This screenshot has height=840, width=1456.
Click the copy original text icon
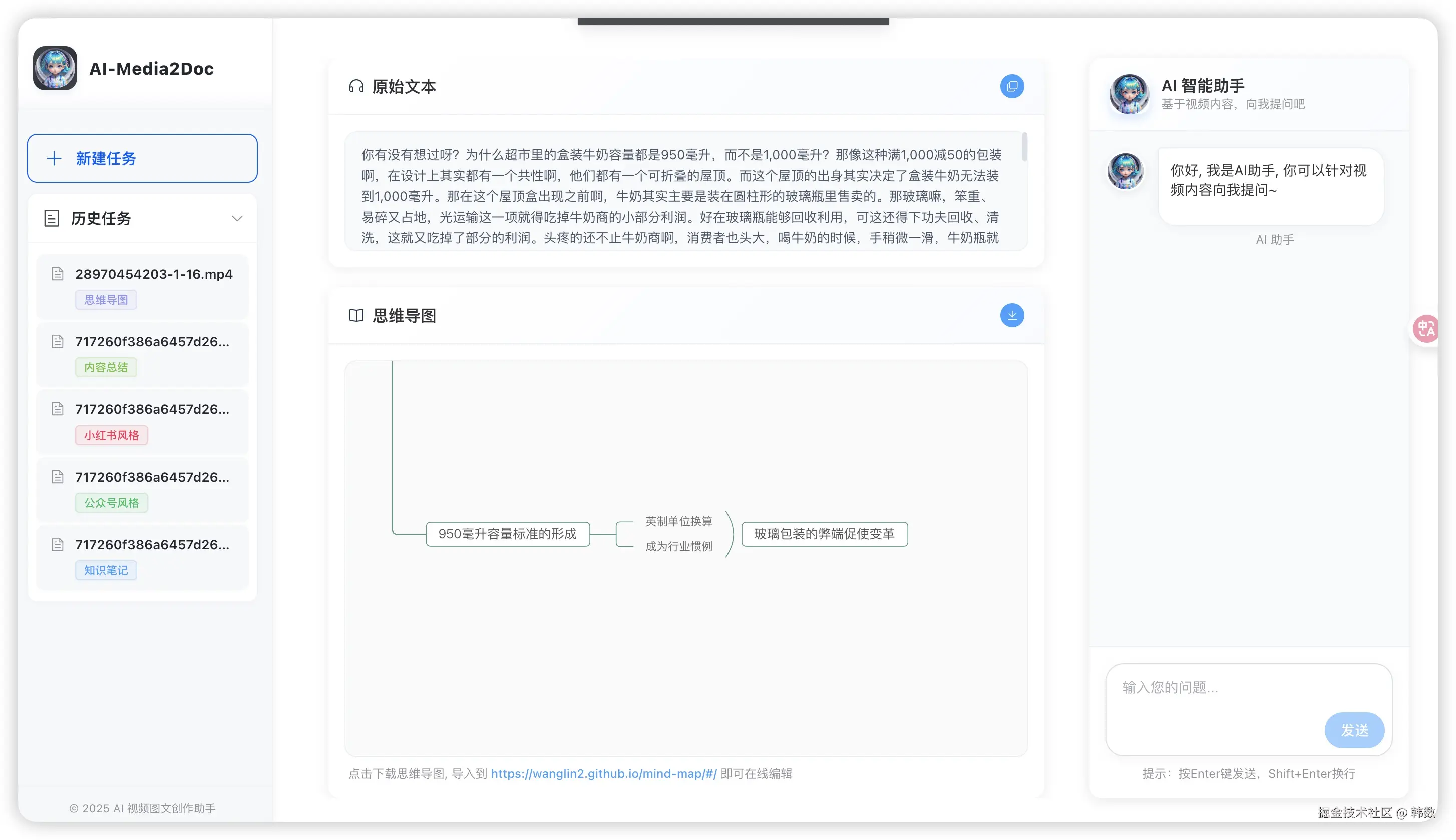(1011, 87)
